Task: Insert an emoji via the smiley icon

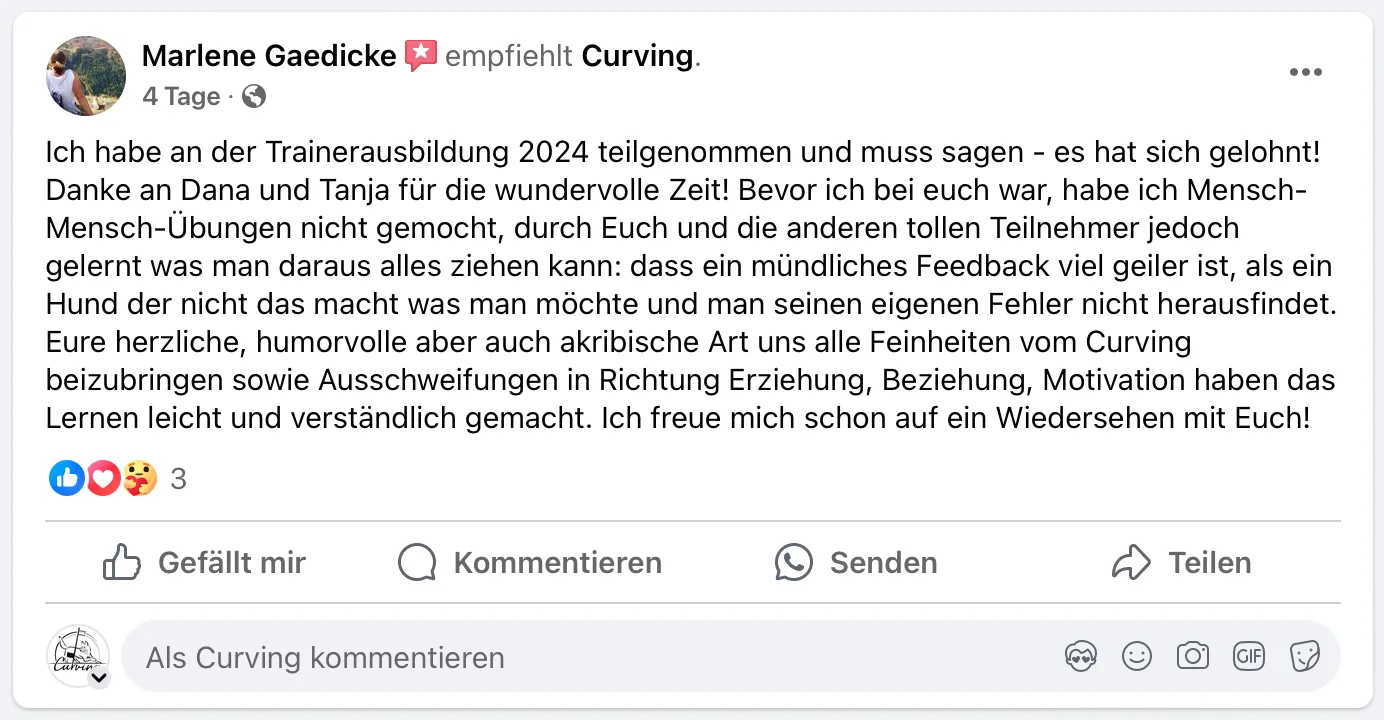Action: tap(1137, 656)
